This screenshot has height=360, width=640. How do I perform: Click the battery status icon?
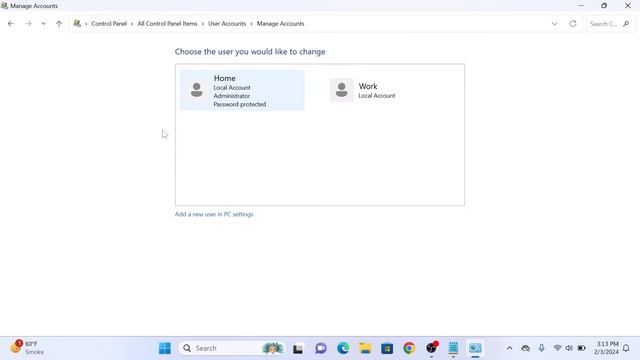[x=582, y=348]
